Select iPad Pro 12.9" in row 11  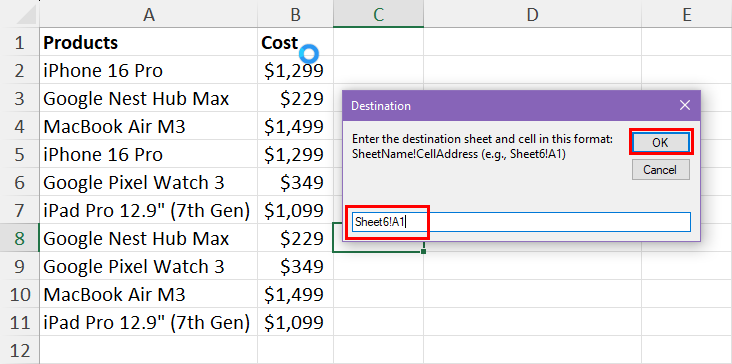coord(148,322)
